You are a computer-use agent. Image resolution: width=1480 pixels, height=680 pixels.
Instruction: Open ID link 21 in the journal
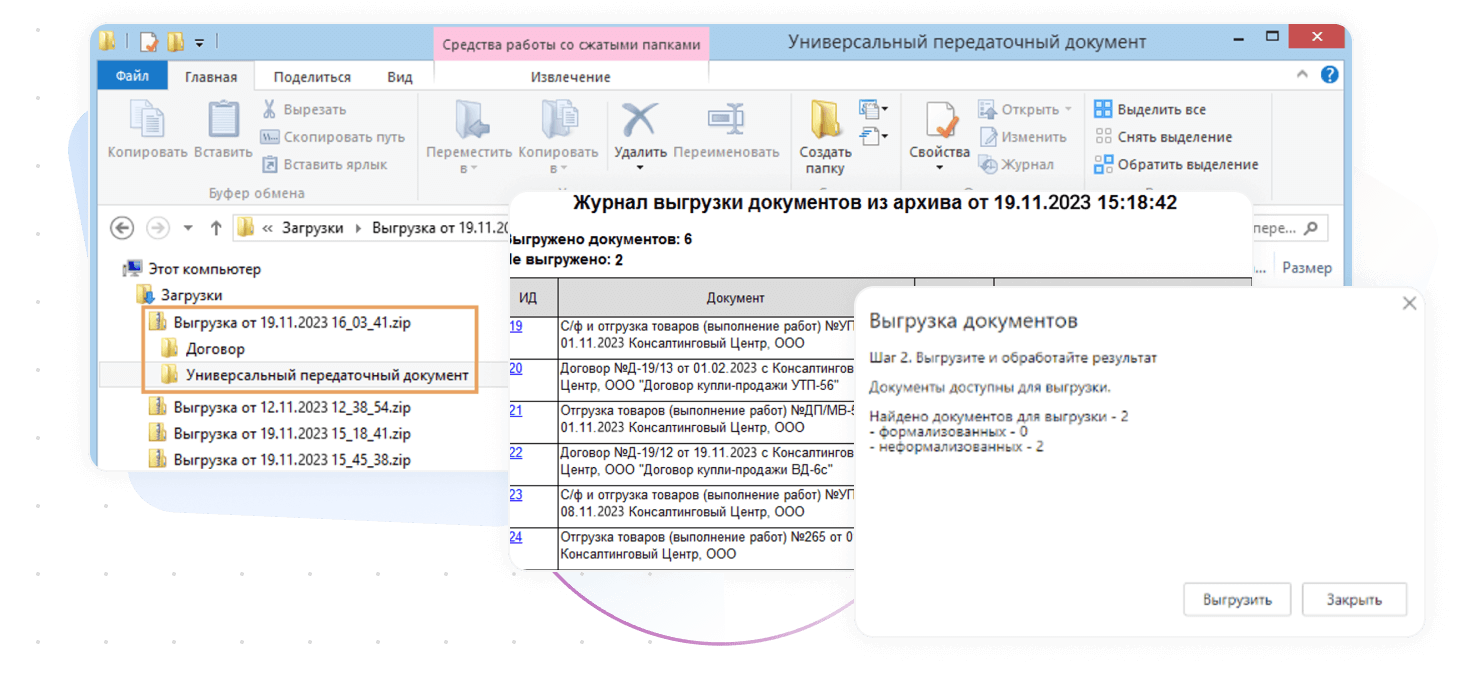tap(516, 410)
